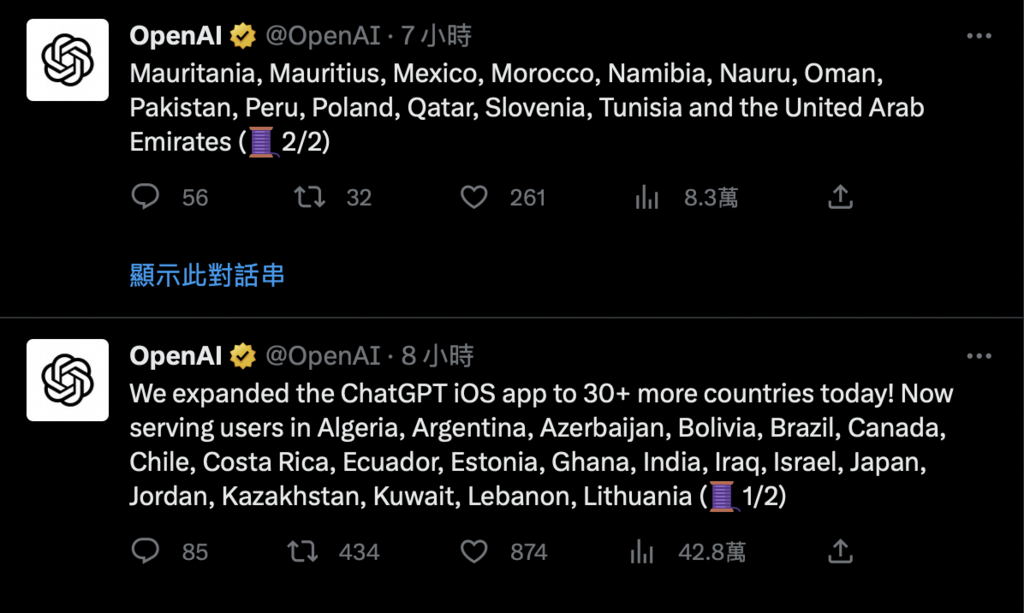Open the 8 小時 timestamp link

tap(437, 356)
